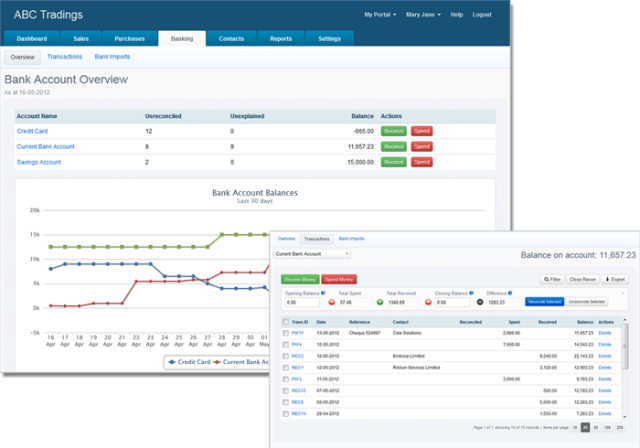The image size is (640, 448).
Task: Click the Difference help icon
Action: pos(510,293)
